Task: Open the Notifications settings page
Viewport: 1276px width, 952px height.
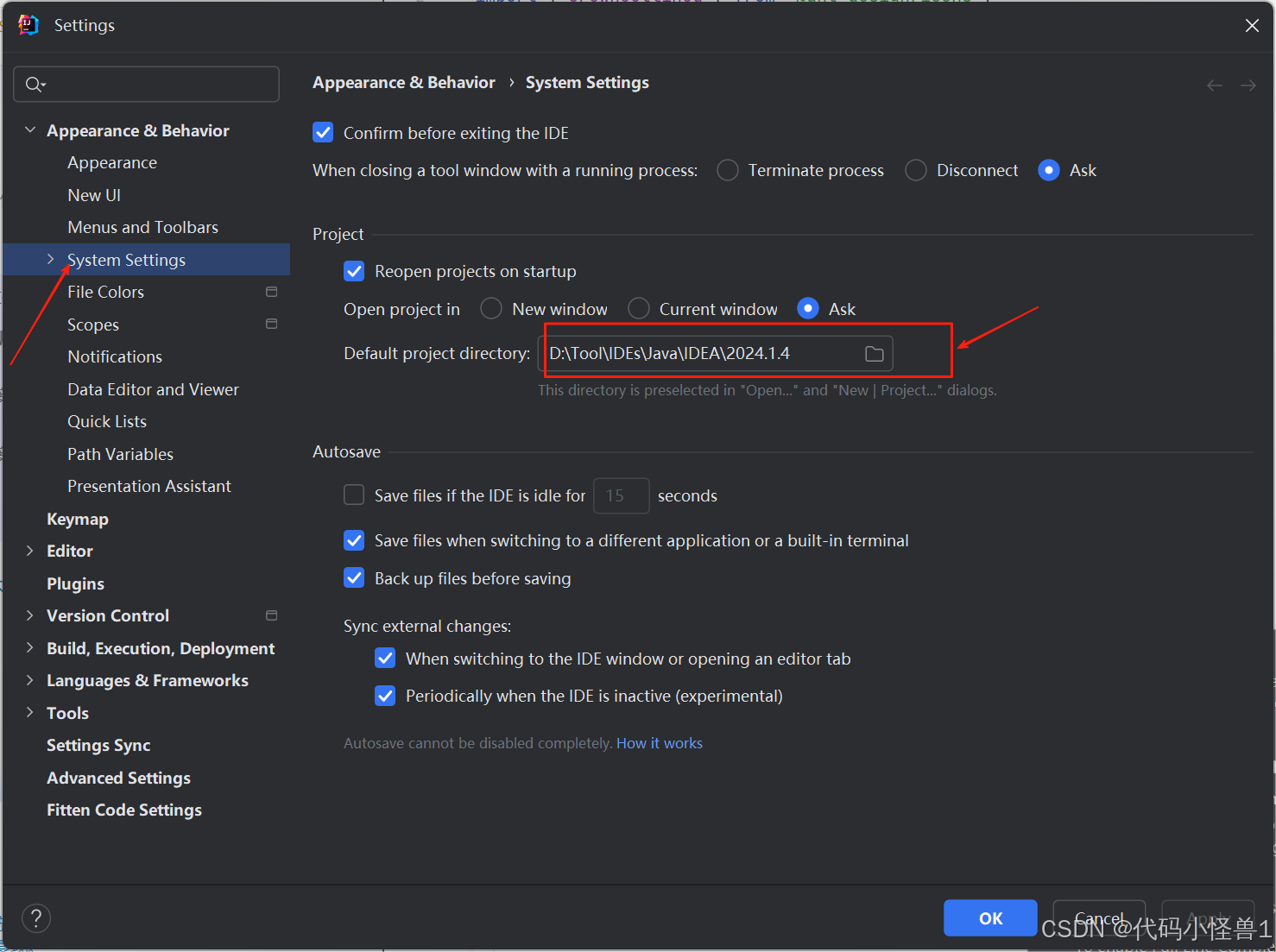Action: click(115, 356)
